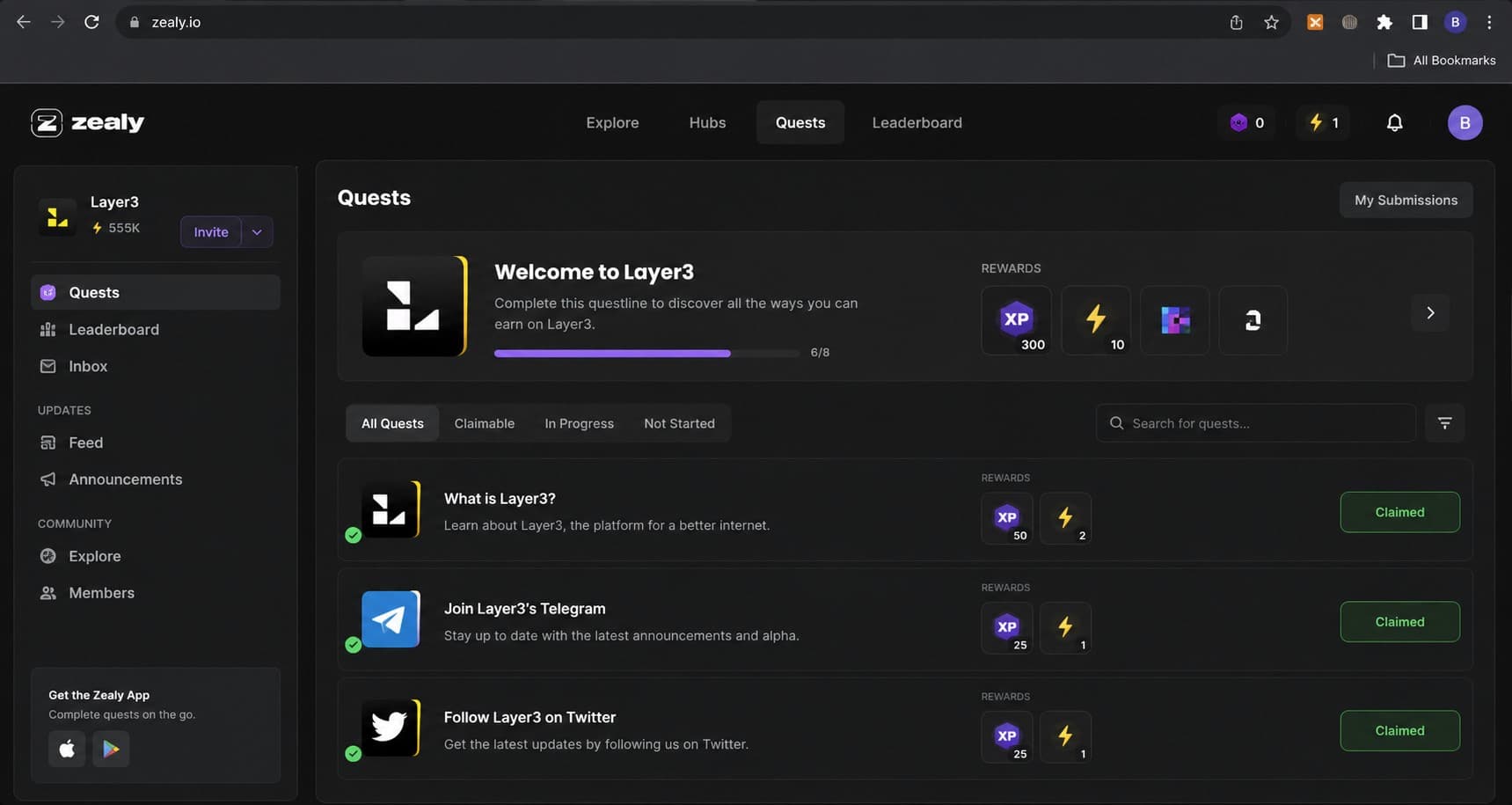Open the quest filter options icon
The height and width of the screenshot is (805, 1512).
coord(1444,423)
